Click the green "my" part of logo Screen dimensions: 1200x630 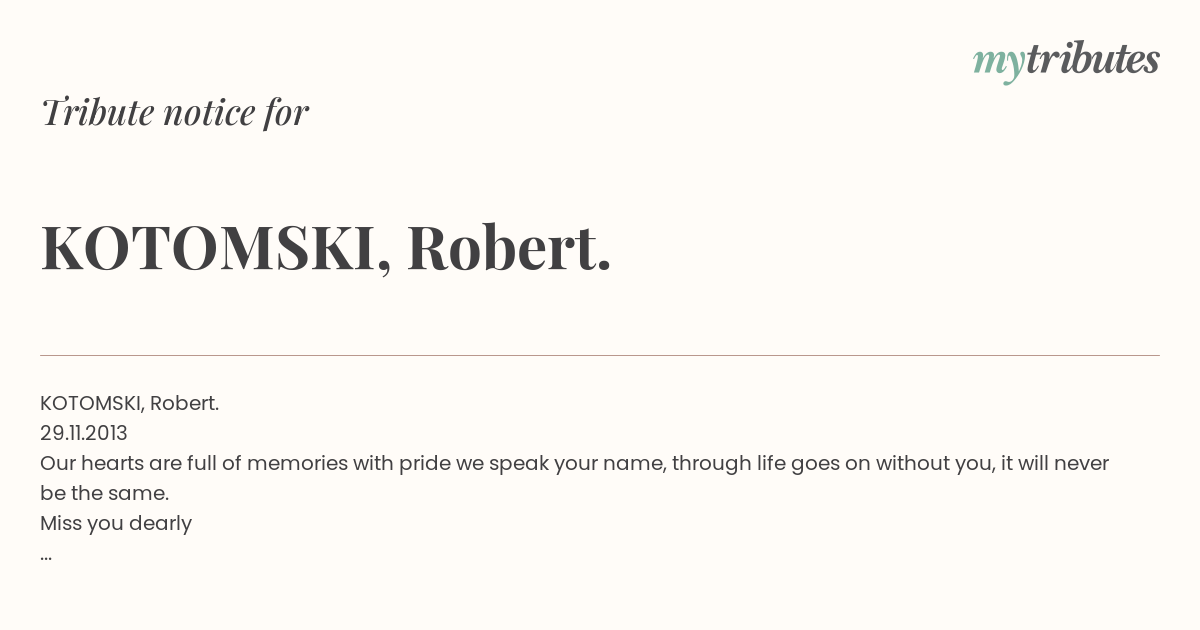[x=998, y=64]
